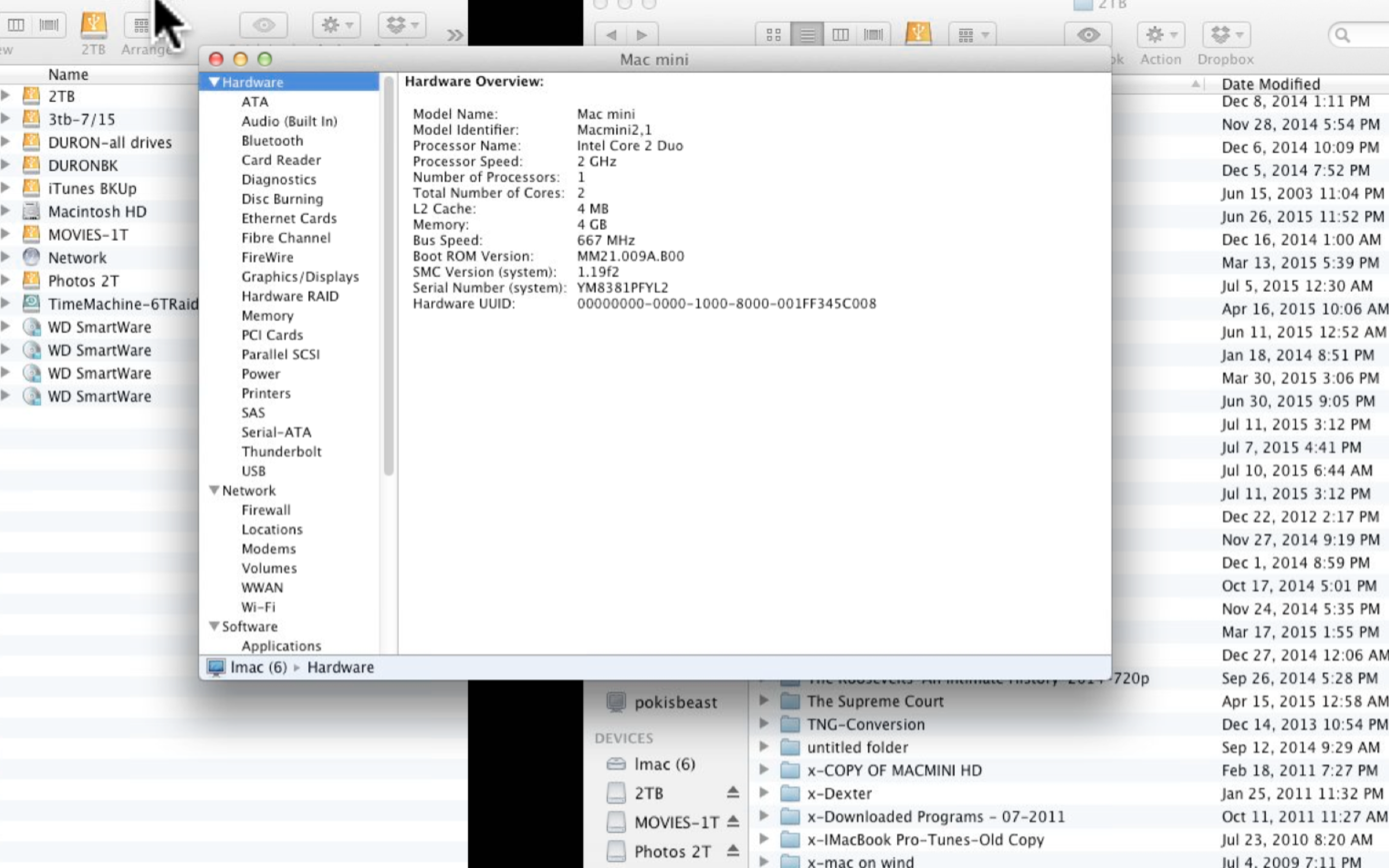1389x868 pixels.
Task: Switch right Finder window to column view
Action: pyautogui.click(x=840, y=35)
